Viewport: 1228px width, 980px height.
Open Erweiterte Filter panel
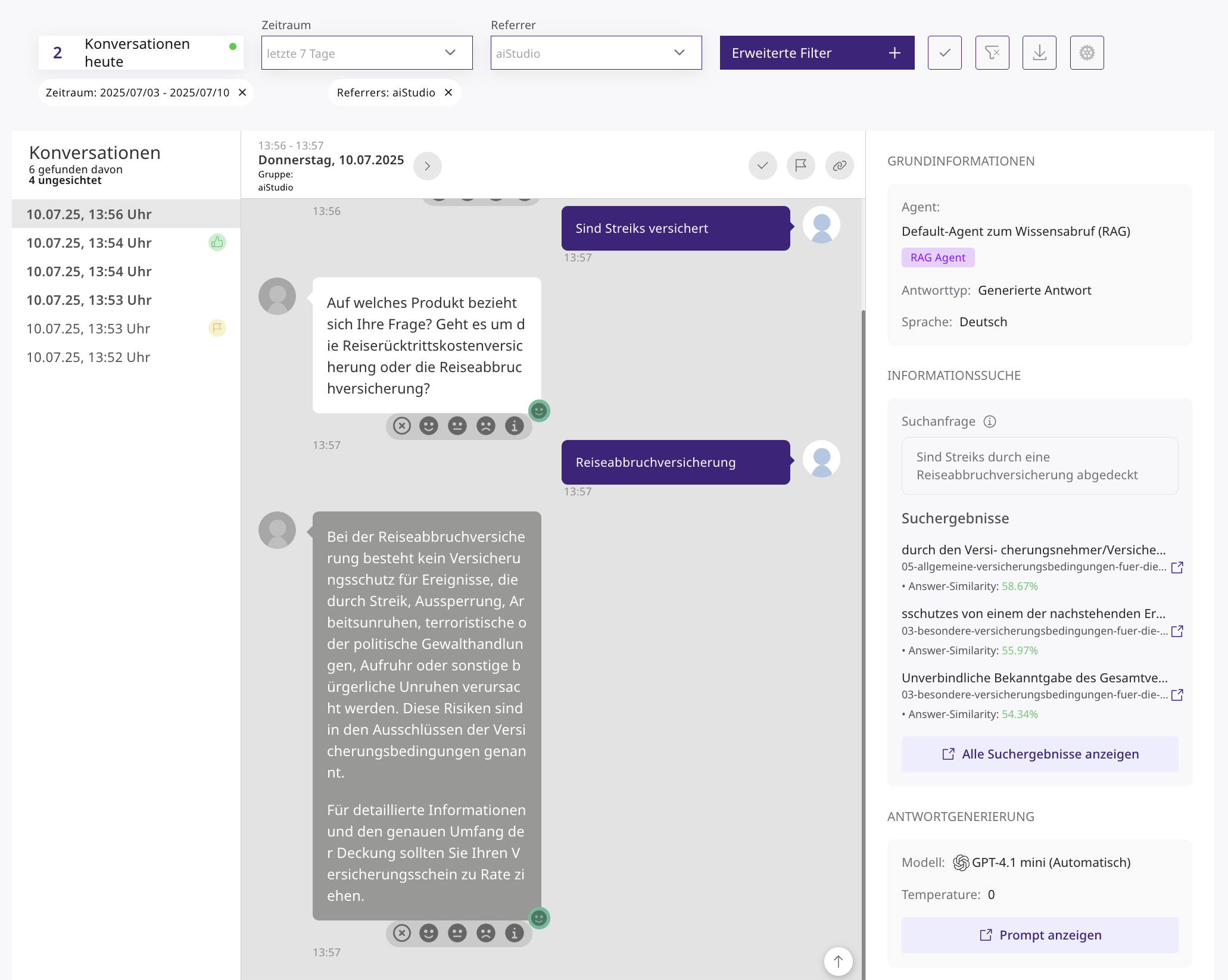(x=817, y=53)
